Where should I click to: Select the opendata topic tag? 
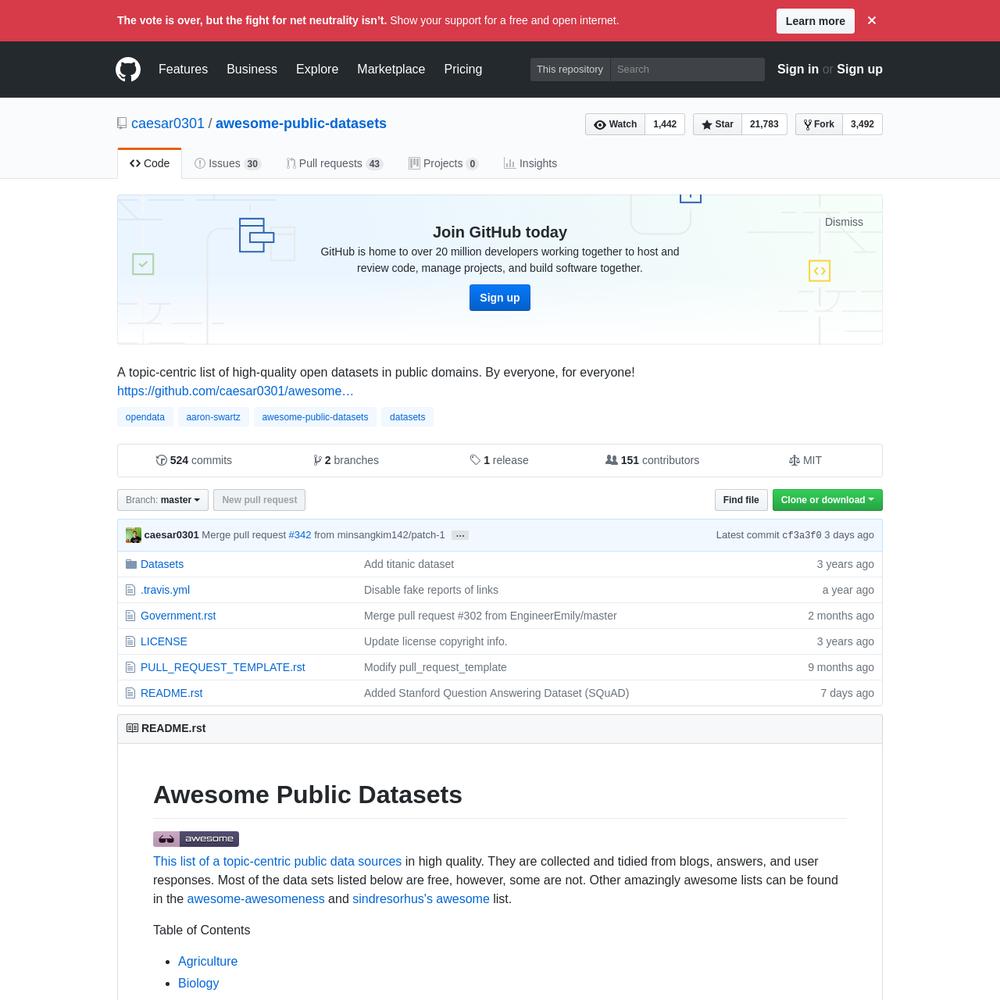point(145,417)
